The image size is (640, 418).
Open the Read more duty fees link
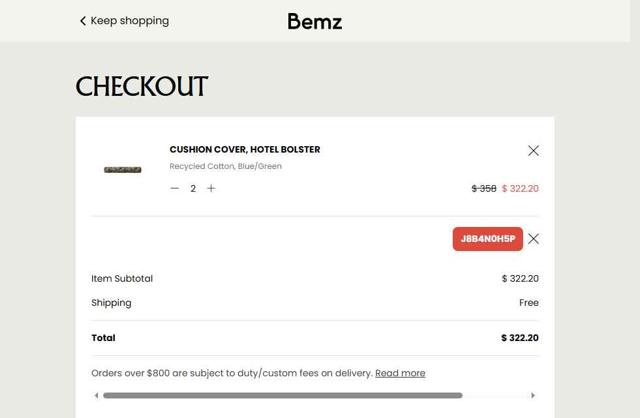tap(400, 373)
